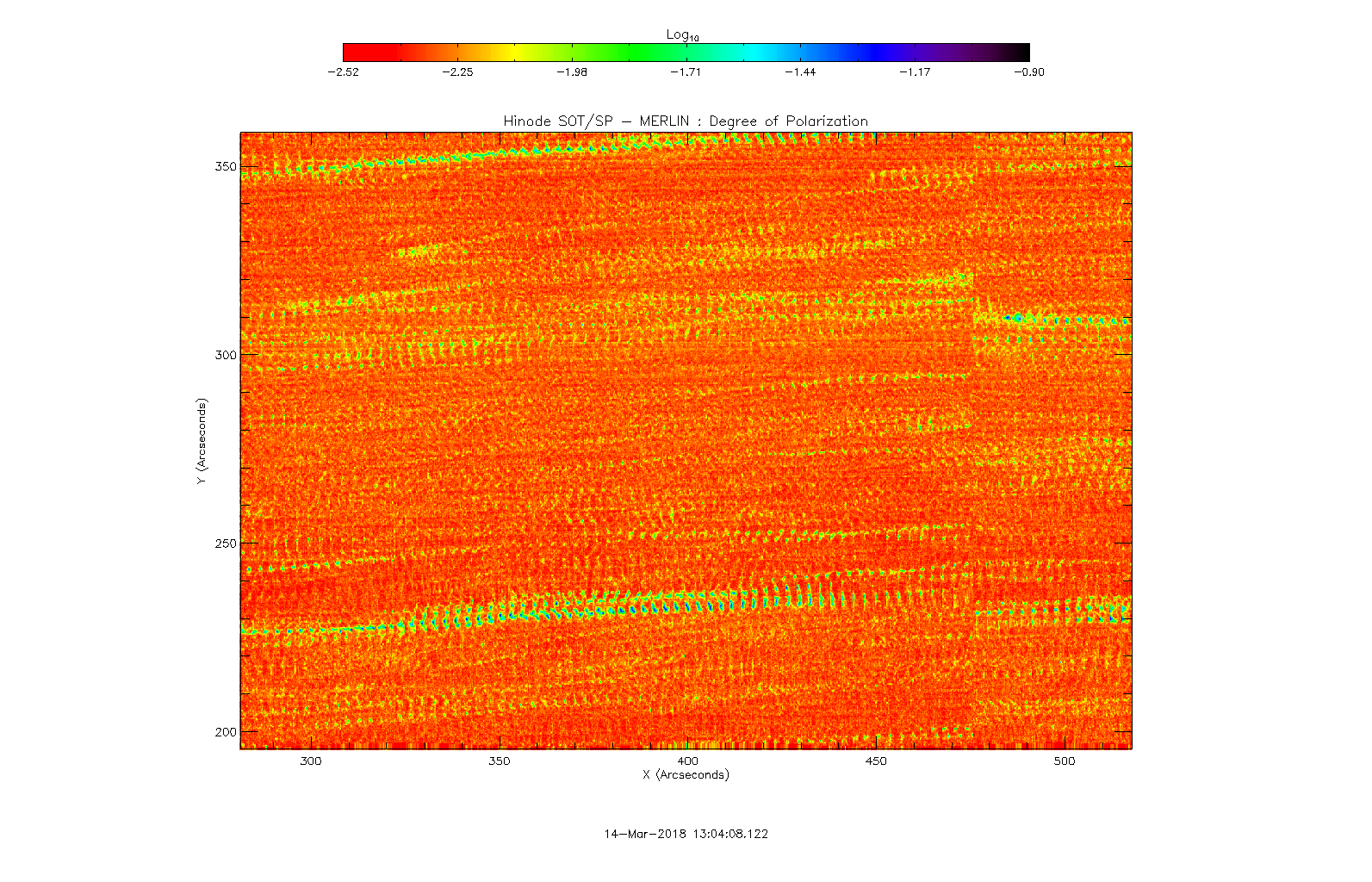Click the red end of the colorbar
Screen dimensions: 1372x882
click(355, 53)
